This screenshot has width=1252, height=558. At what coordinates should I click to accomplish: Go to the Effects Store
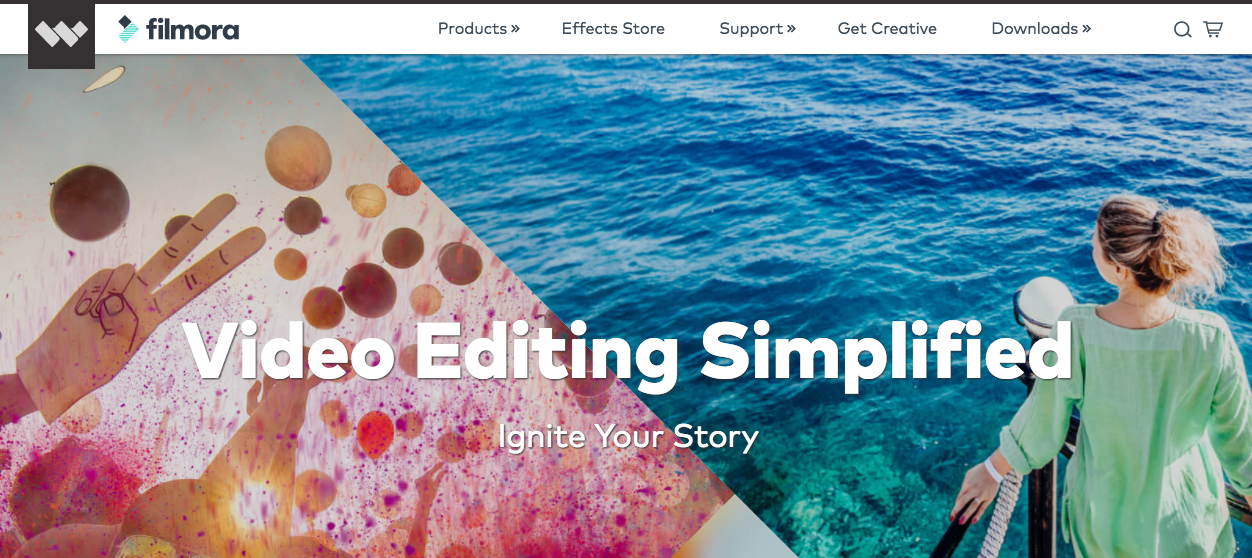tap(613, 28)
